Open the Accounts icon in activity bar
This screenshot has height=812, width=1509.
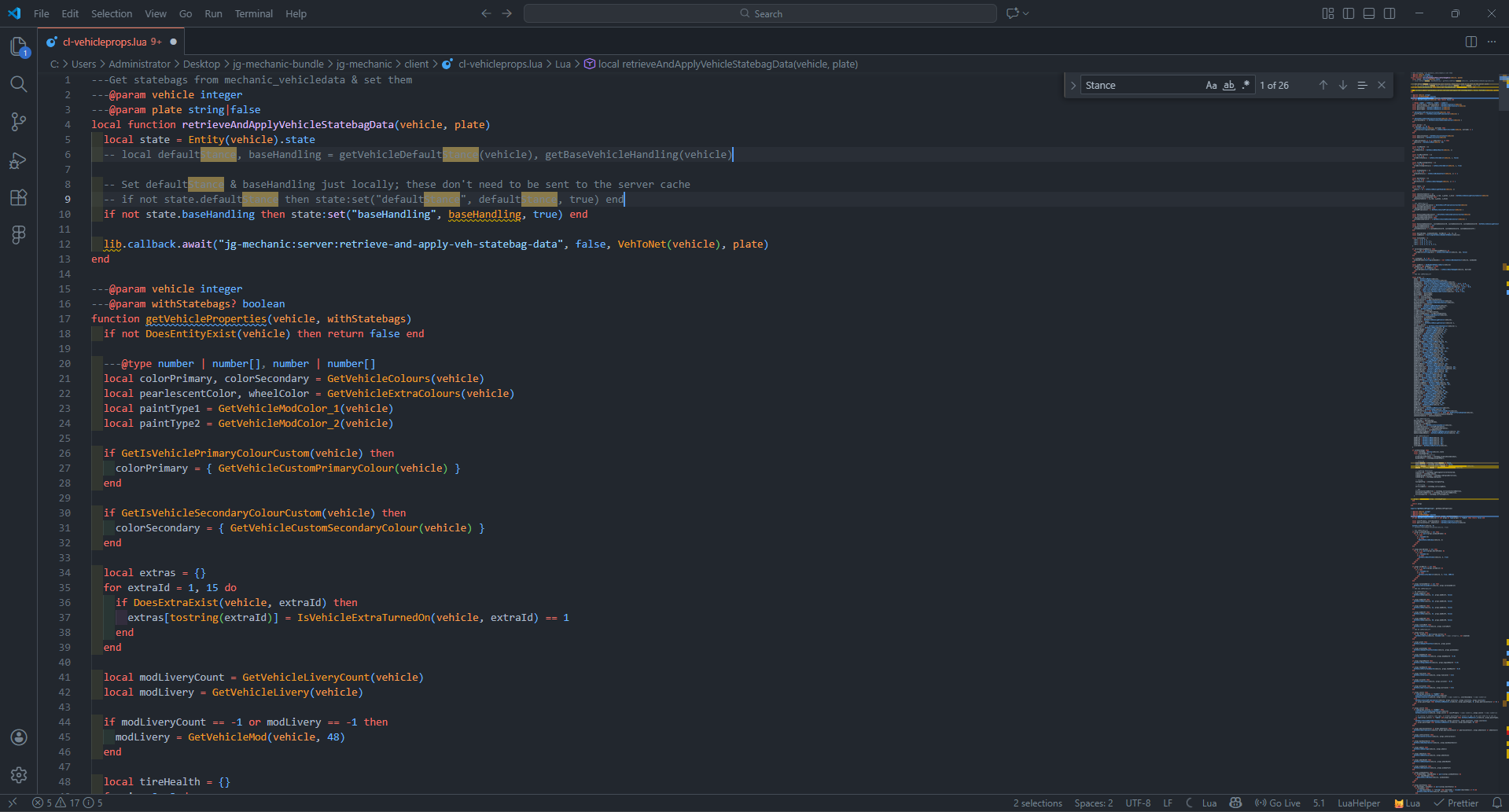coord(19,737)
